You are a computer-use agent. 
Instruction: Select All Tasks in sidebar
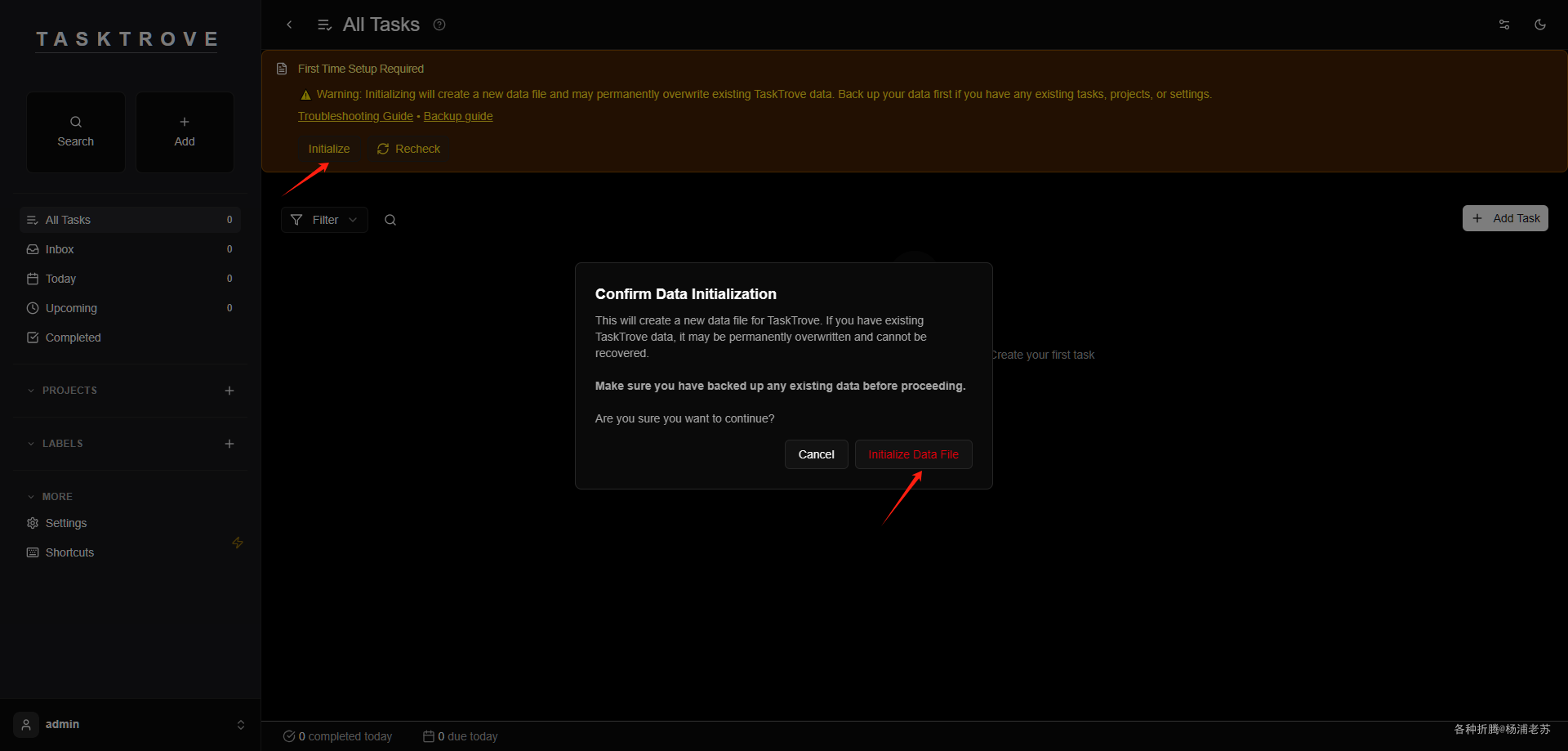pyautogui.click(x=130, y=220)
